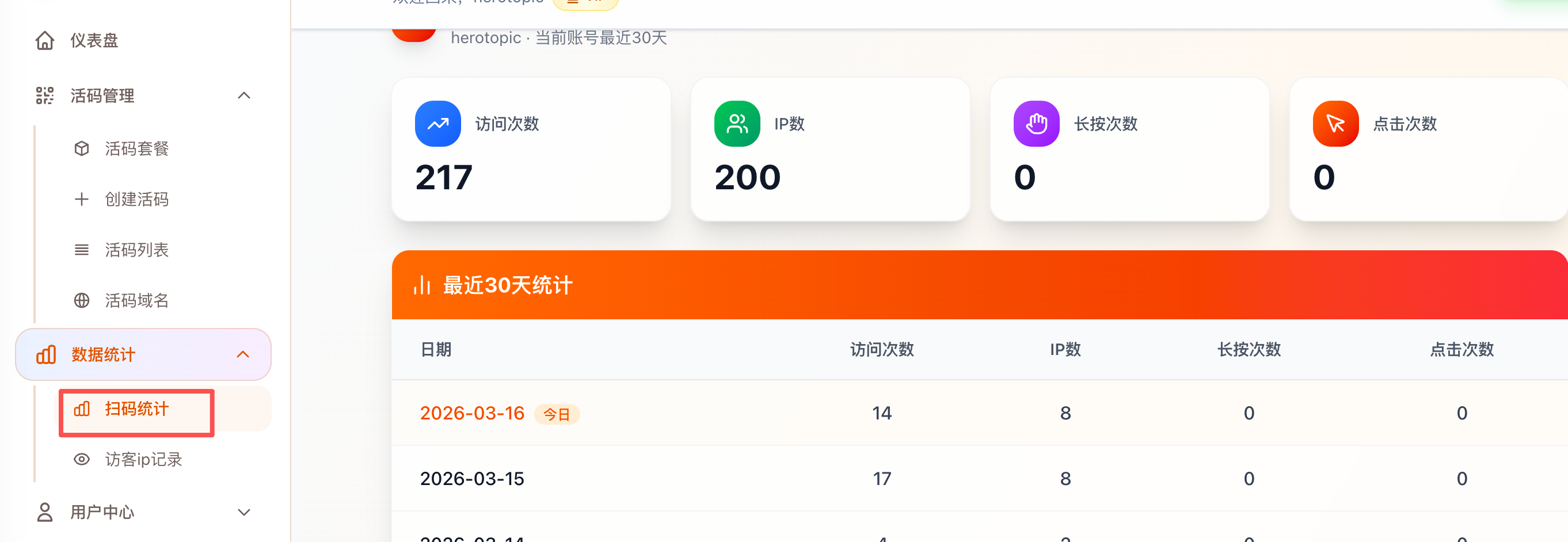Viewport: 1568px width, 542px height.
Task: Click the 长按次数 table column header
Action: [1249, 350]
